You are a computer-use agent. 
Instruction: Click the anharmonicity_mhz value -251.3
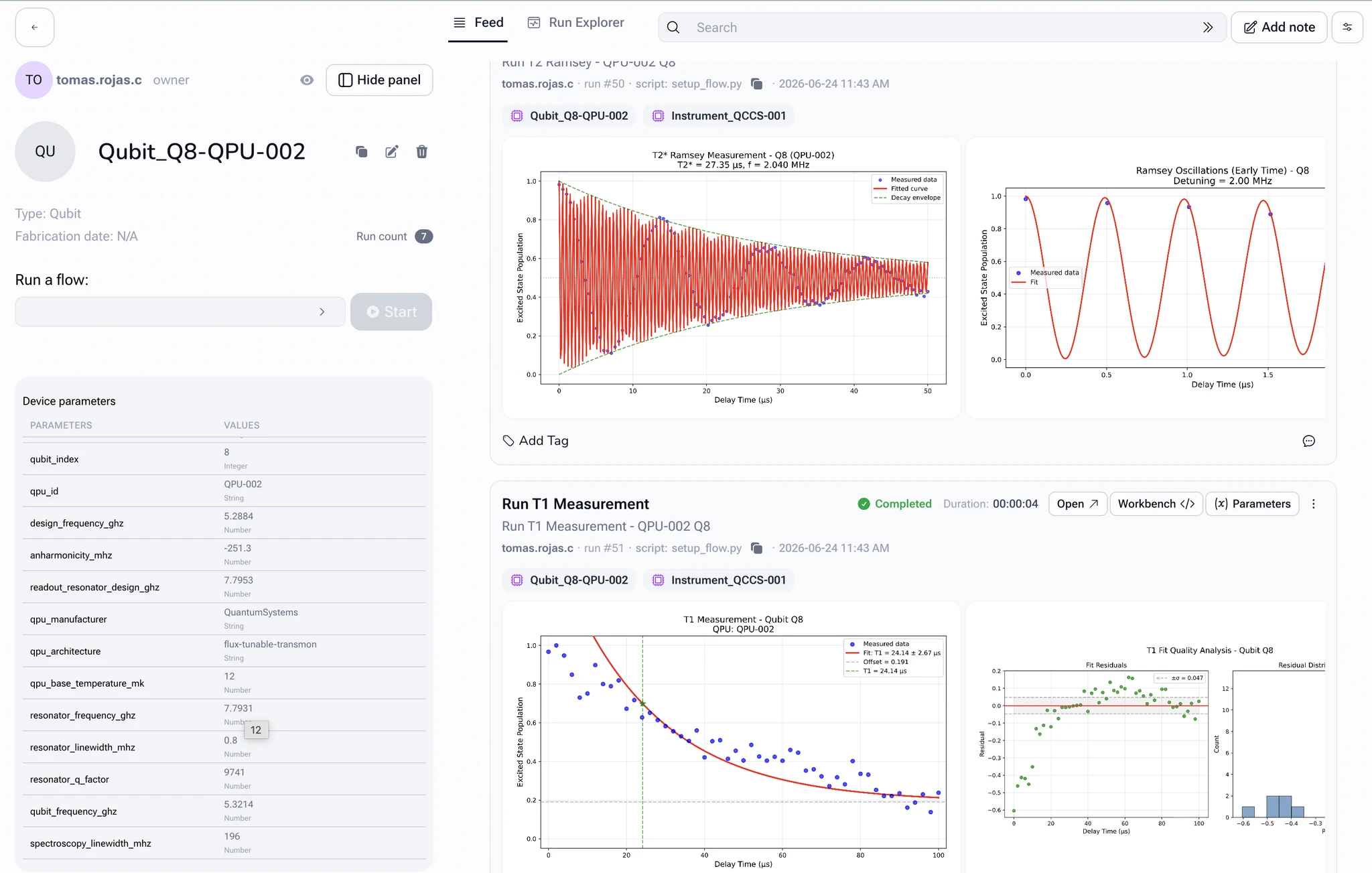[237, 549]
